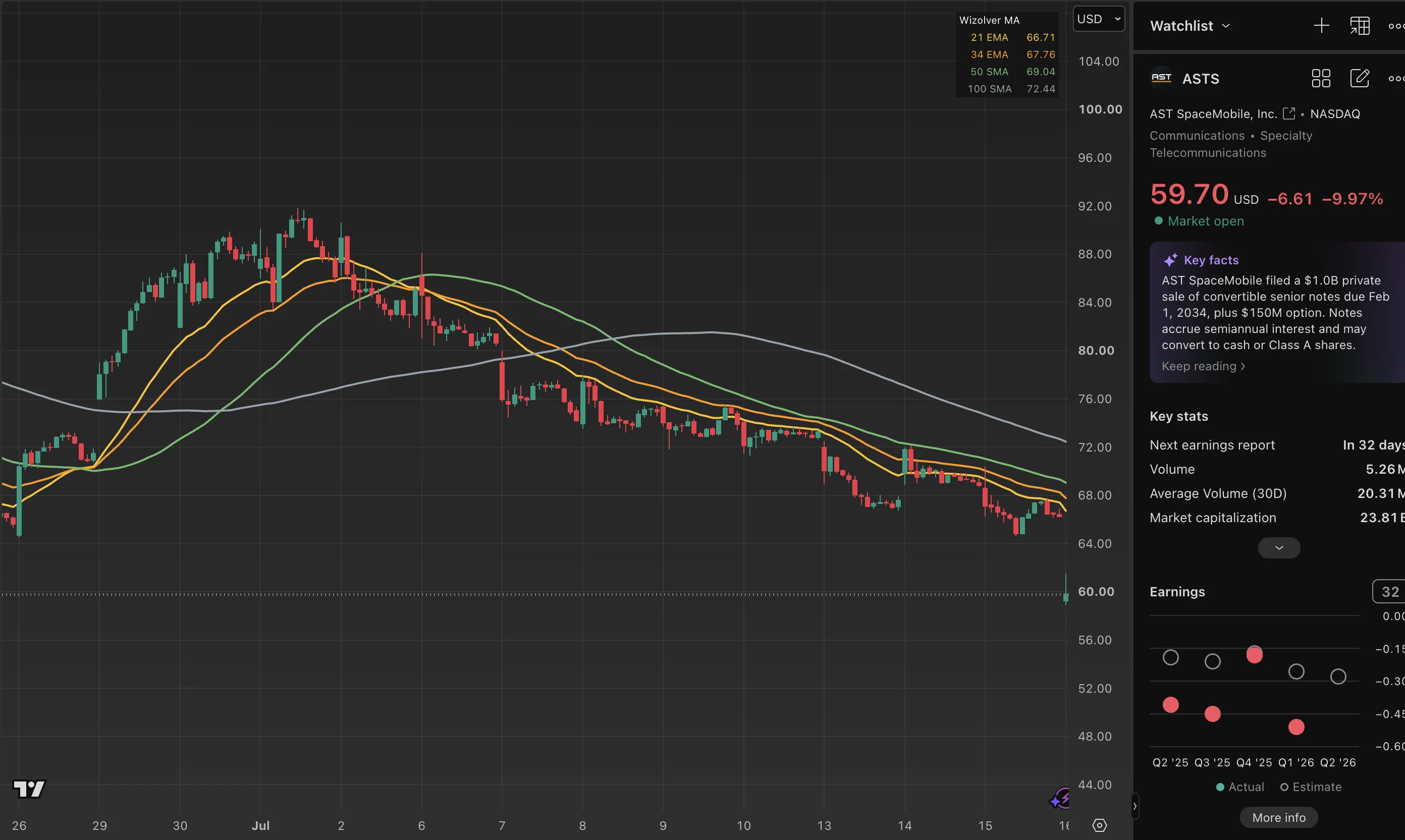Click the Q2 '25 estimate circle

coord(1171,657)
